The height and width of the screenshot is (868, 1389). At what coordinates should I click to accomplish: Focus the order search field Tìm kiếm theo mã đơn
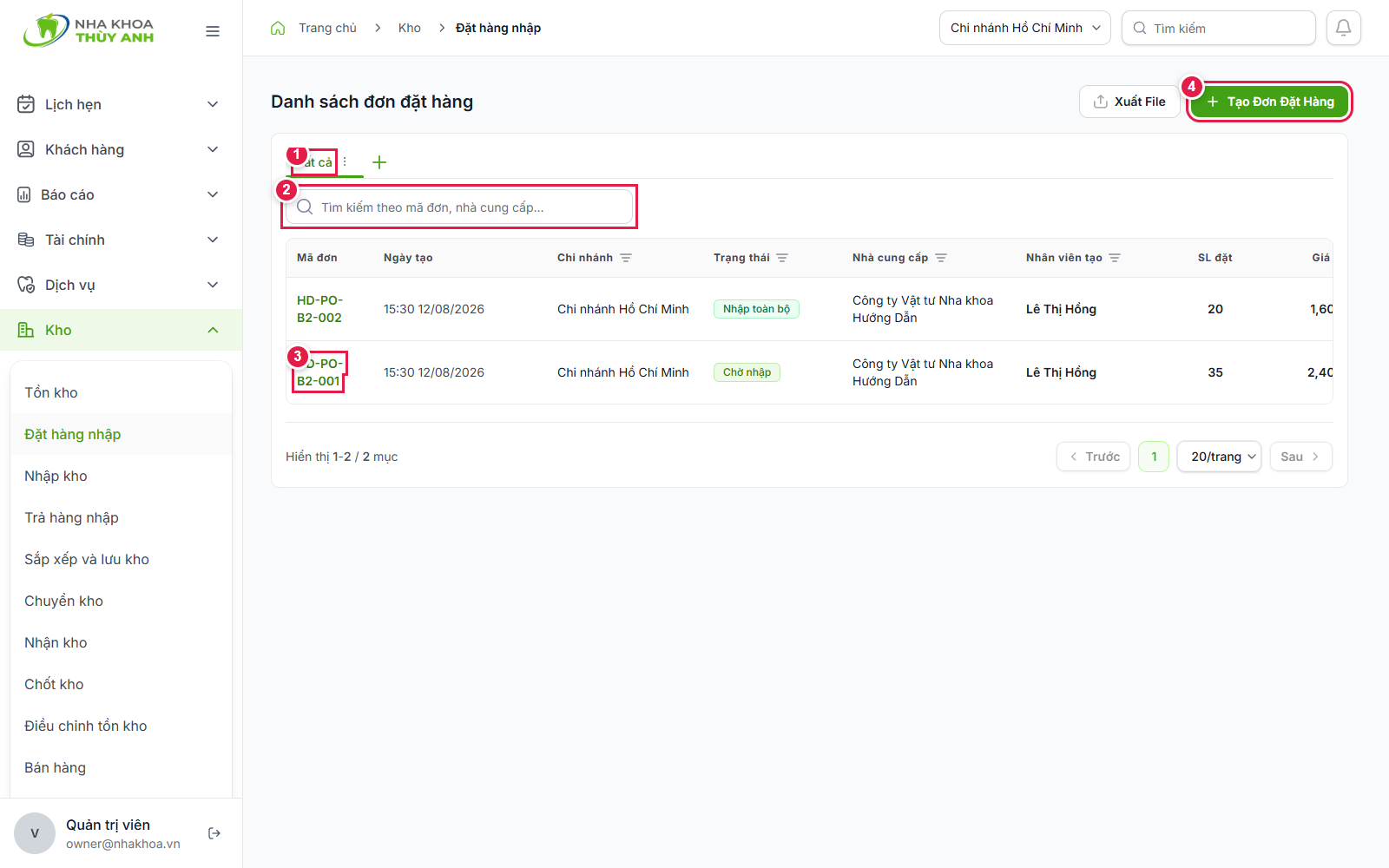tap(459, 207)
